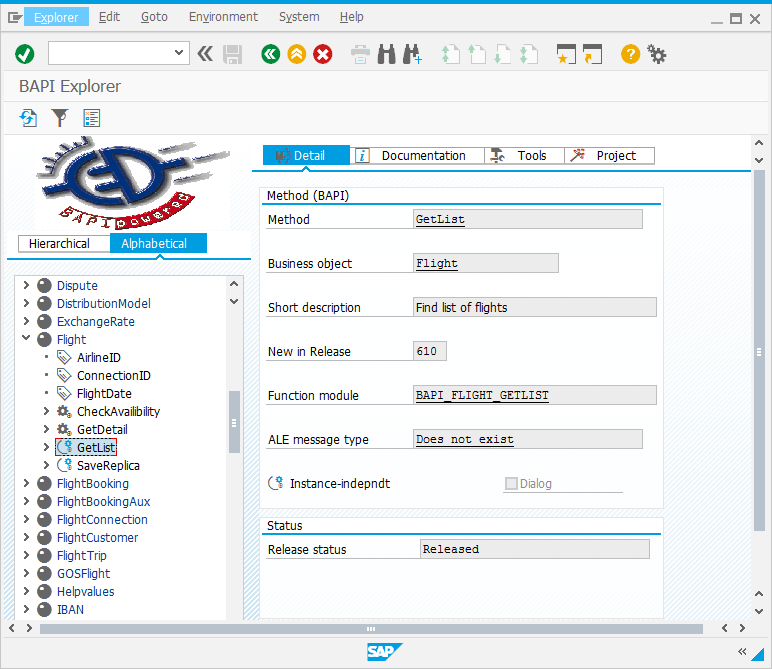Click the Legend list icon

click(92, 118)
